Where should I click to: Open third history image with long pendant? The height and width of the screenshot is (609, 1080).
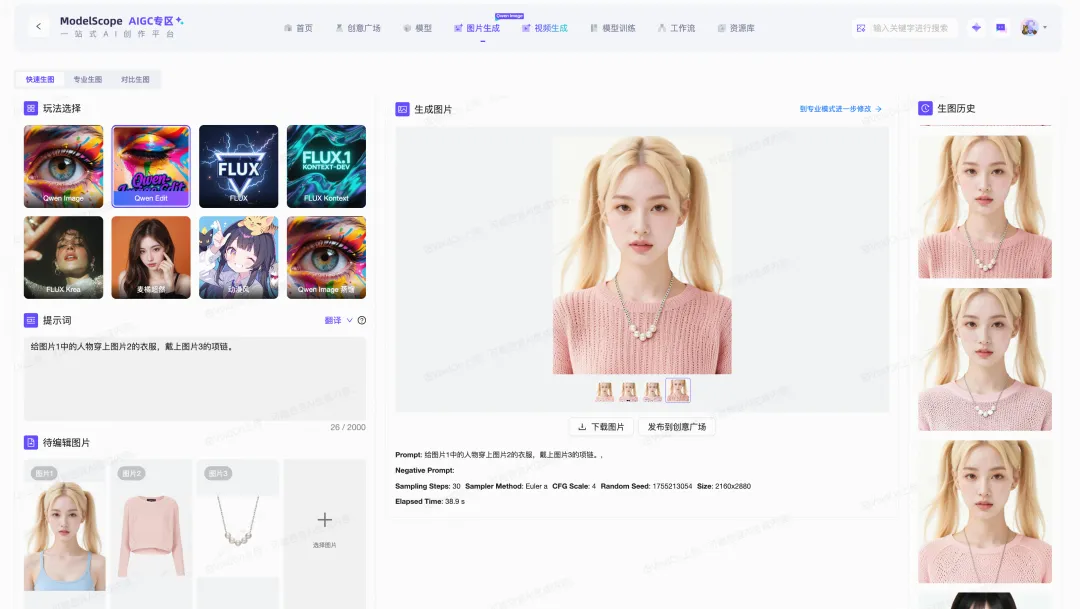(985, 511)
